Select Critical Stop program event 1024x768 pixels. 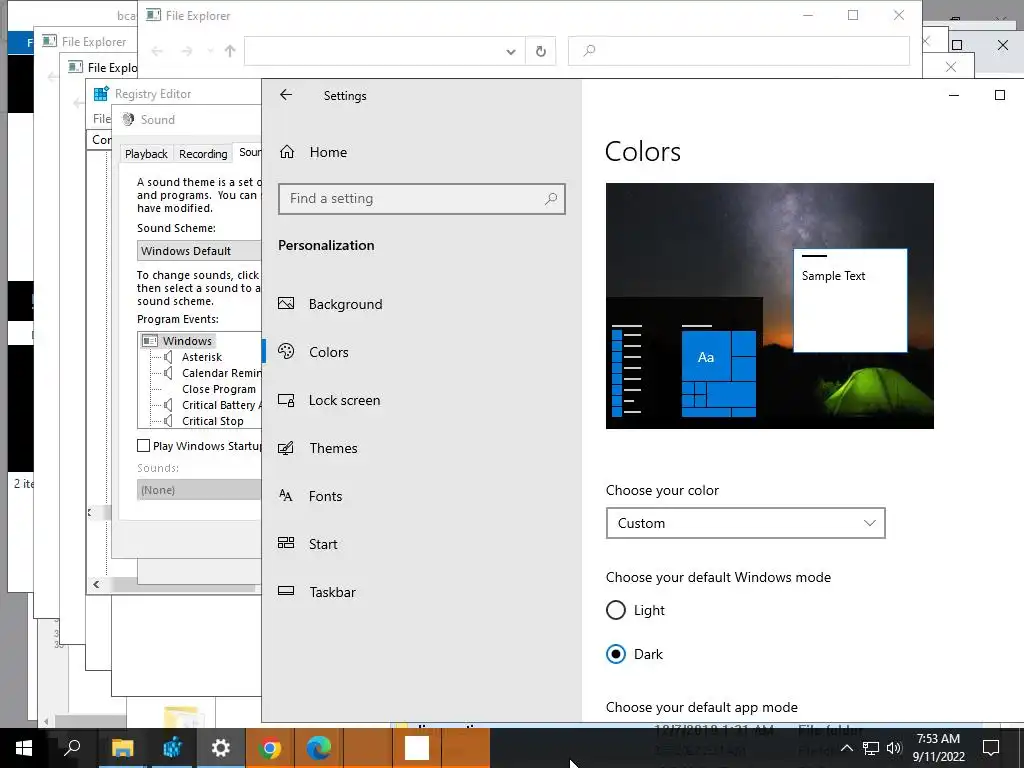213,421
